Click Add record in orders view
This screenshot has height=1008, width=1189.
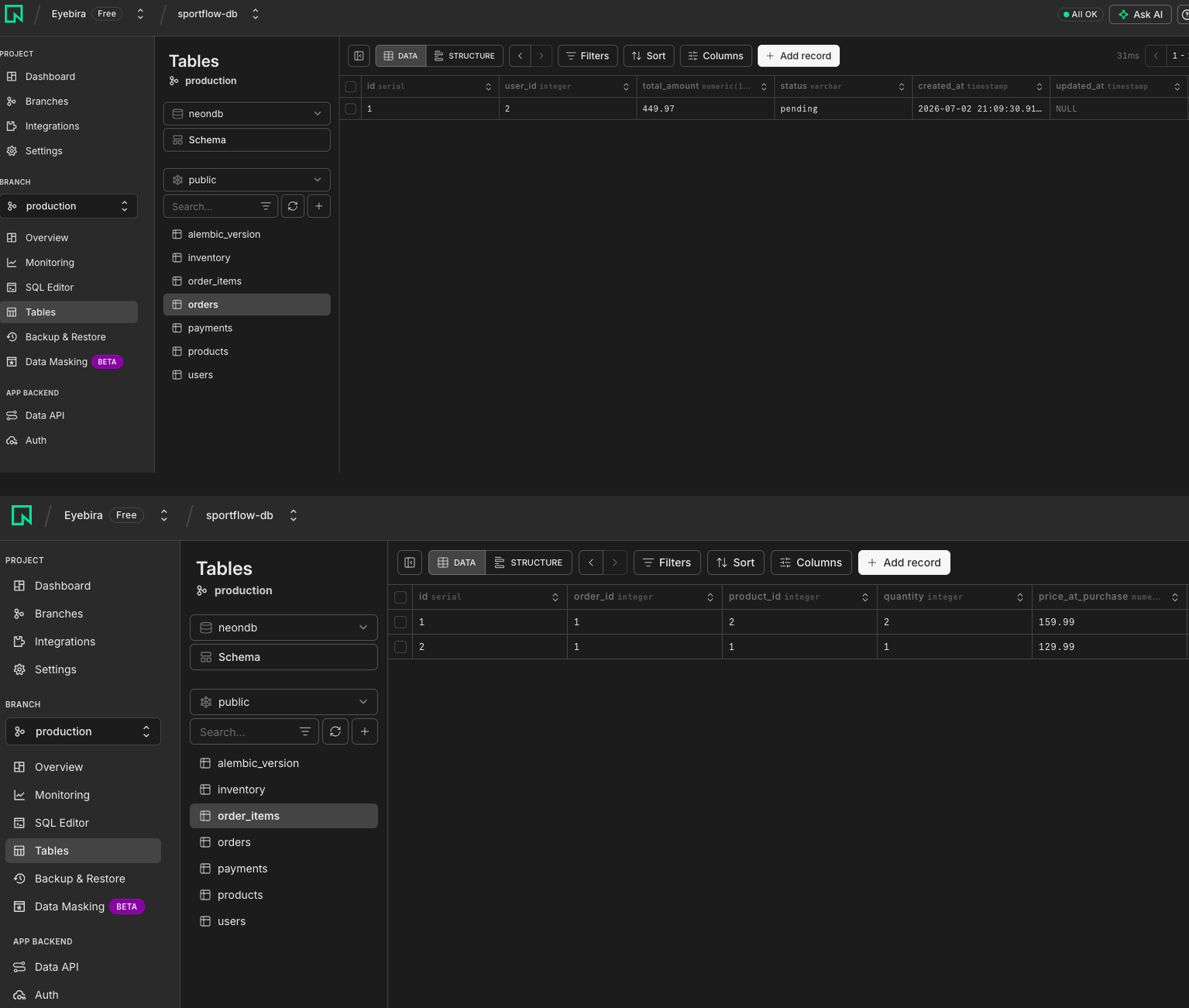pyautogui.click(x=799, y=56)
